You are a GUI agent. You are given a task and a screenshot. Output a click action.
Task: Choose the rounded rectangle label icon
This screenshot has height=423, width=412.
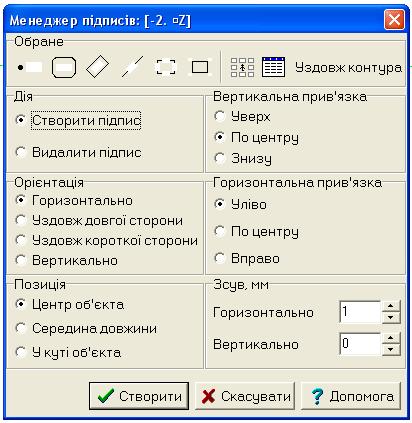pyautogui.click(x=64, y=67)
